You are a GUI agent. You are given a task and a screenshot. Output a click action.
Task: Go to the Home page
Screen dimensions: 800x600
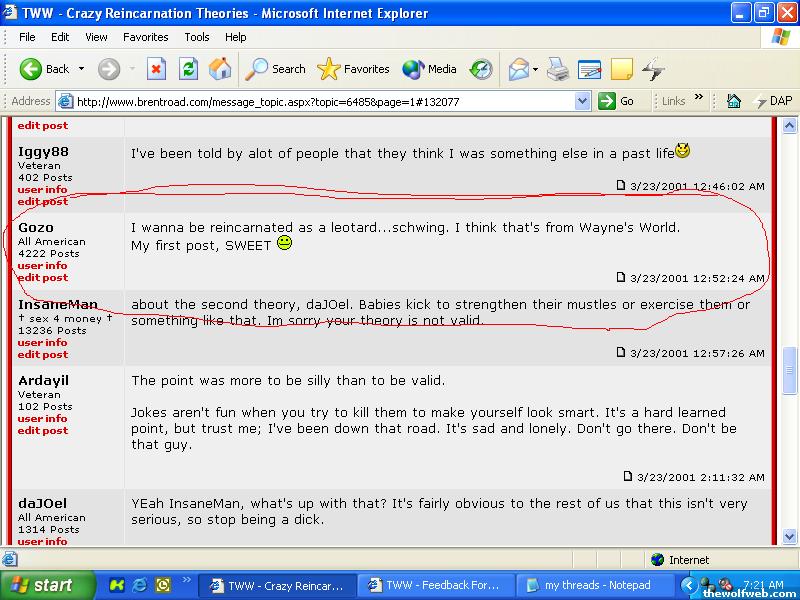pos(220,69)
